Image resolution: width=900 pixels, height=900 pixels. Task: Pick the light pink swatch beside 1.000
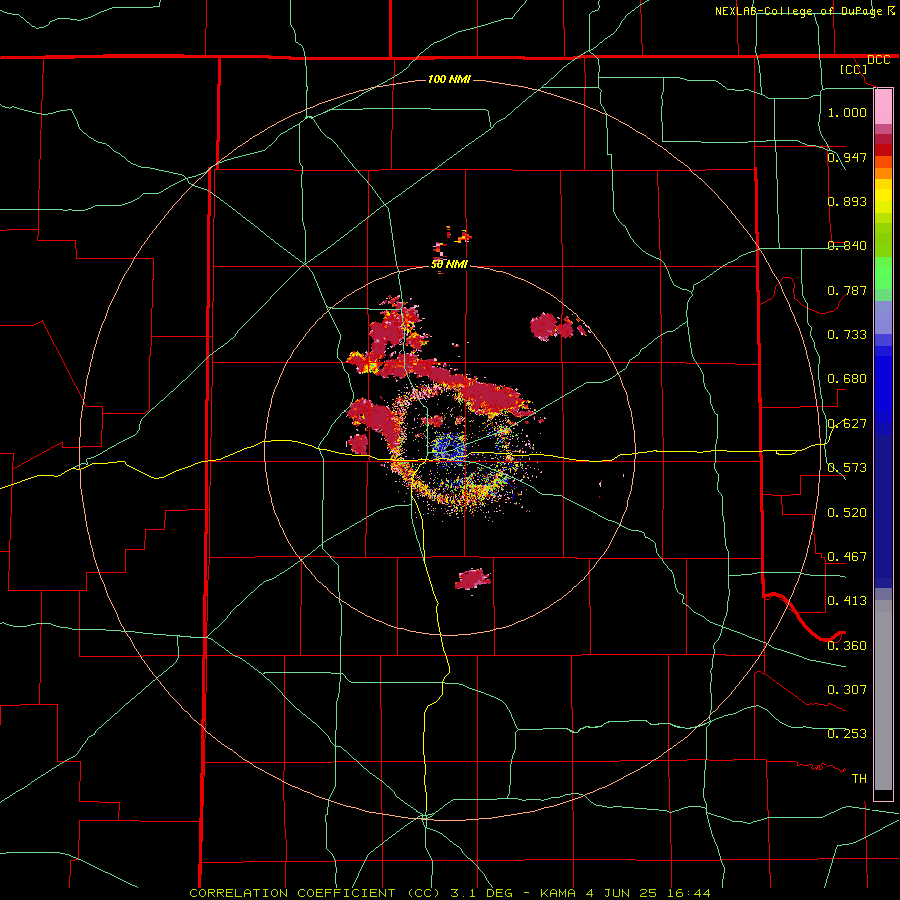tap(883, 107)
